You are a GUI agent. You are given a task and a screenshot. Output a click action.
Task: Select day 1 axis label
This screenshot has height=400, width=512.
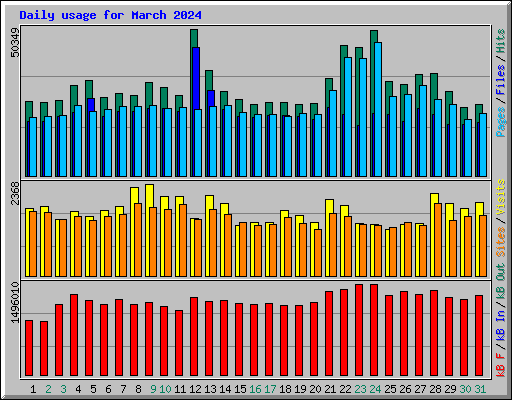(33, 389)
